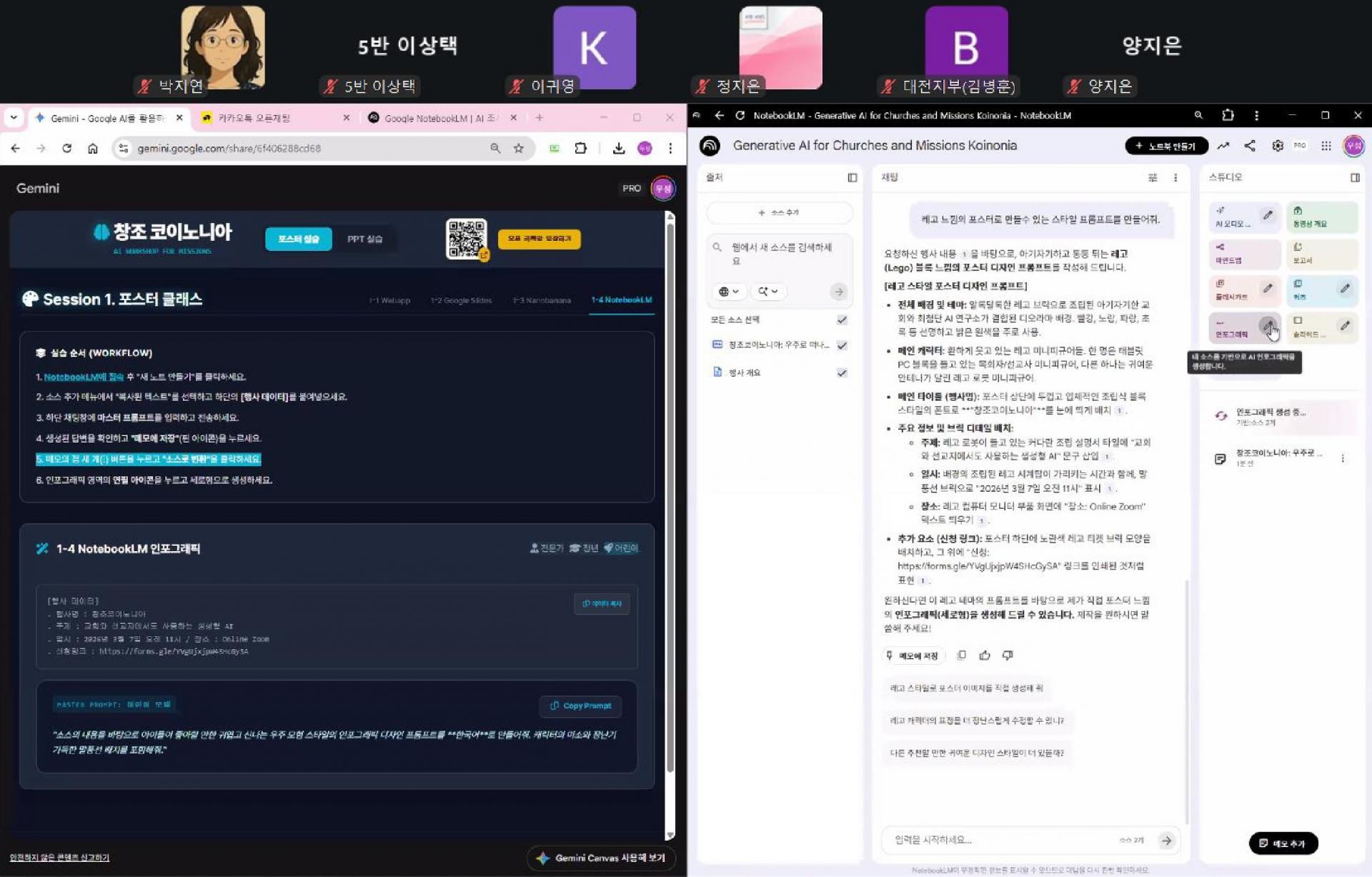This screenshot has width=1372, height=877.
Task: Switch to the PPT 실습 tab
Action: tap(364, 239)
